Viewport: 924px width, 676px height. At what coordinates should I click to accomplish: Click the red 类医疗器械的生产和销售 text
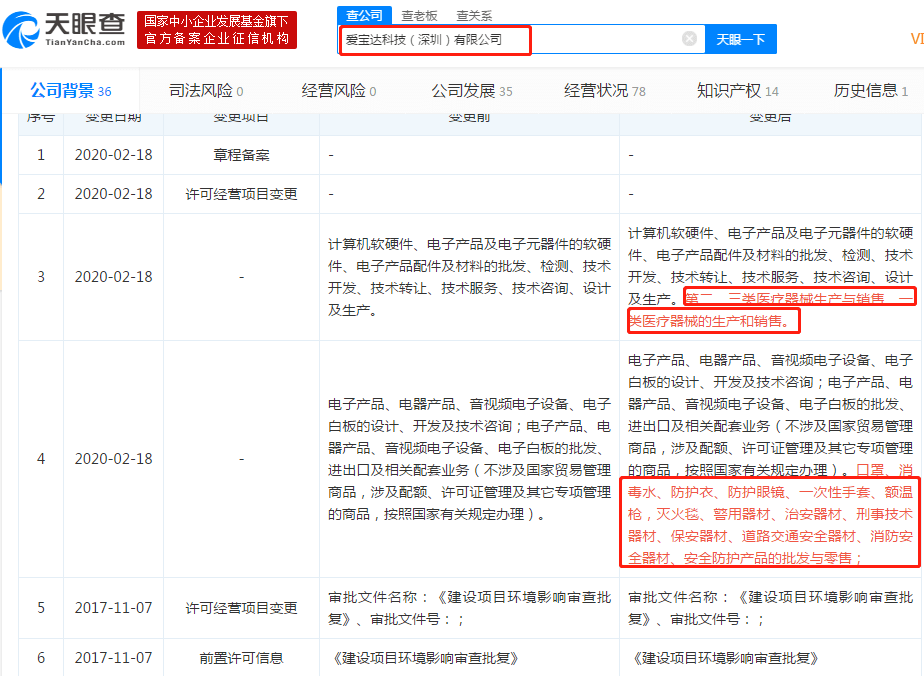coord(709,321)
